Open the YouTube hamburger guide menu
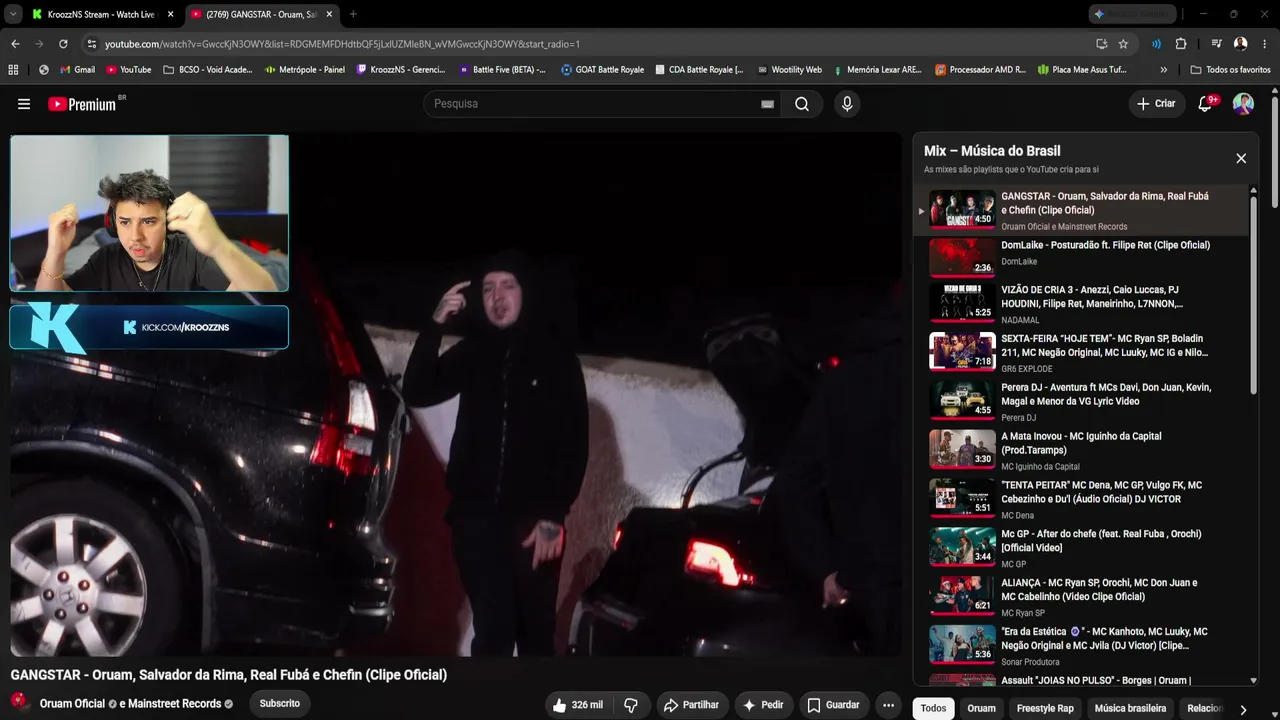 click(x=24, y=104)
